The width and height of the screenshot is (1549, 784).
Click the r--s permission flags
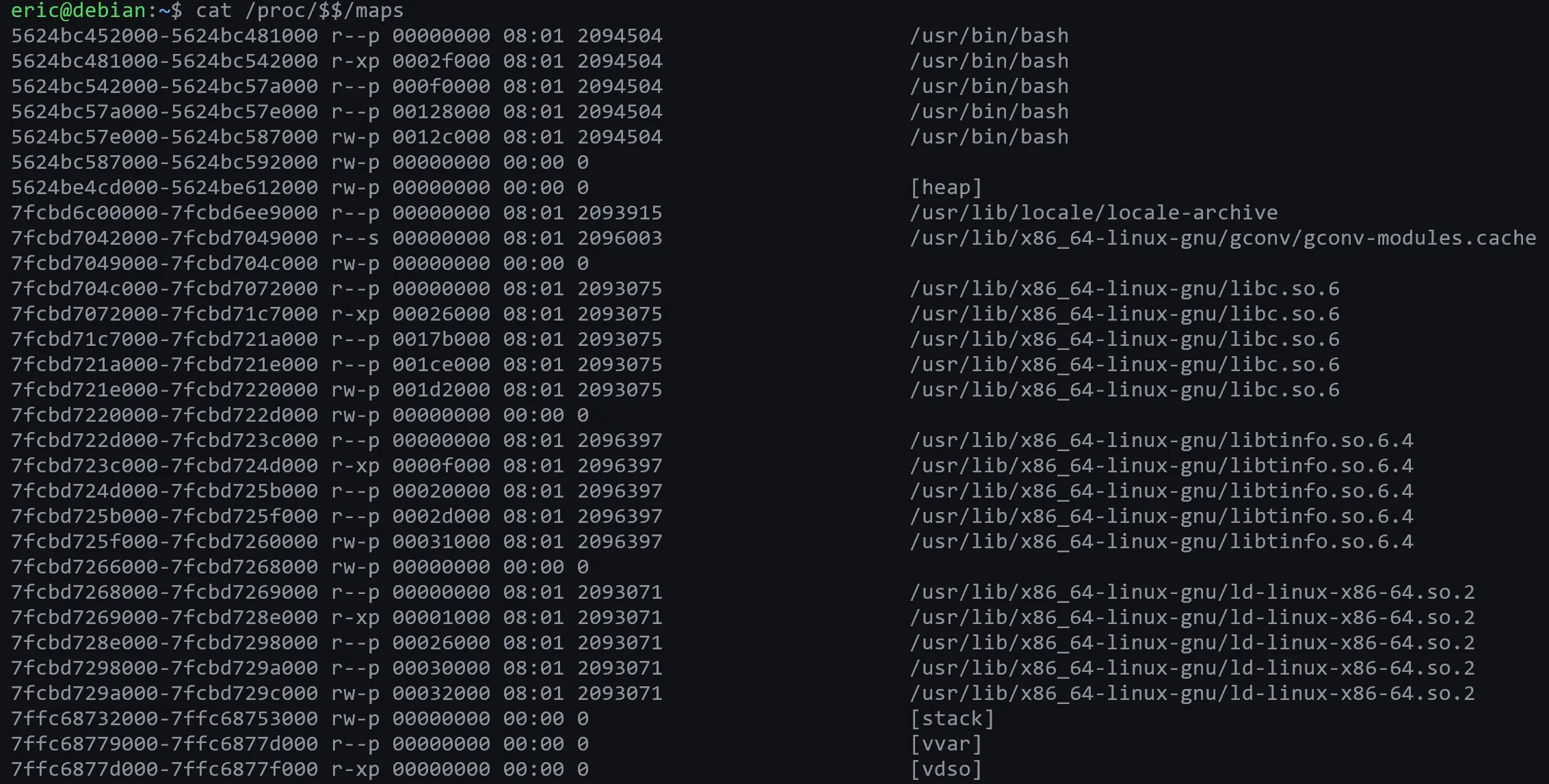click(355, 238)
